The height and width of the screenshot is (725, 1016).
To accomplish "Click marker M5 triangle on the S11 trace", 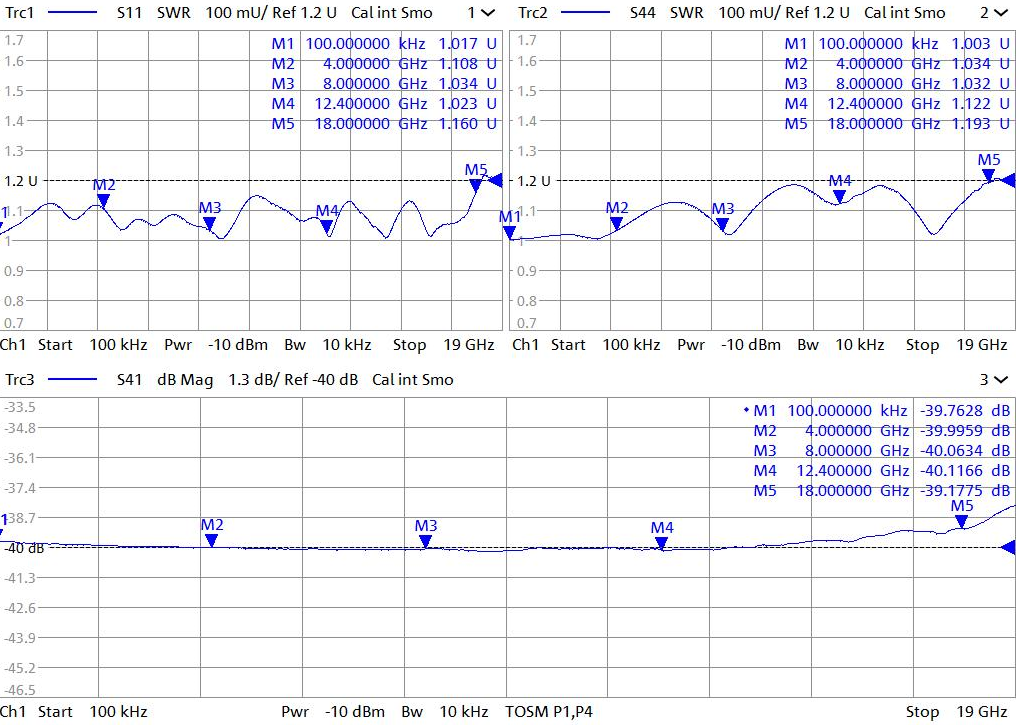I will (x=476, y=185).
